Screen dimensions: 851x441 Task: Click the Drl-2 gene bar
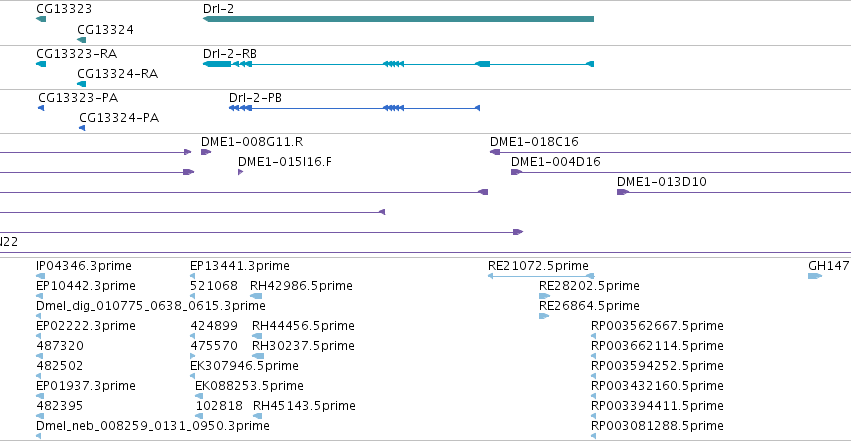[x=398, y=19]
